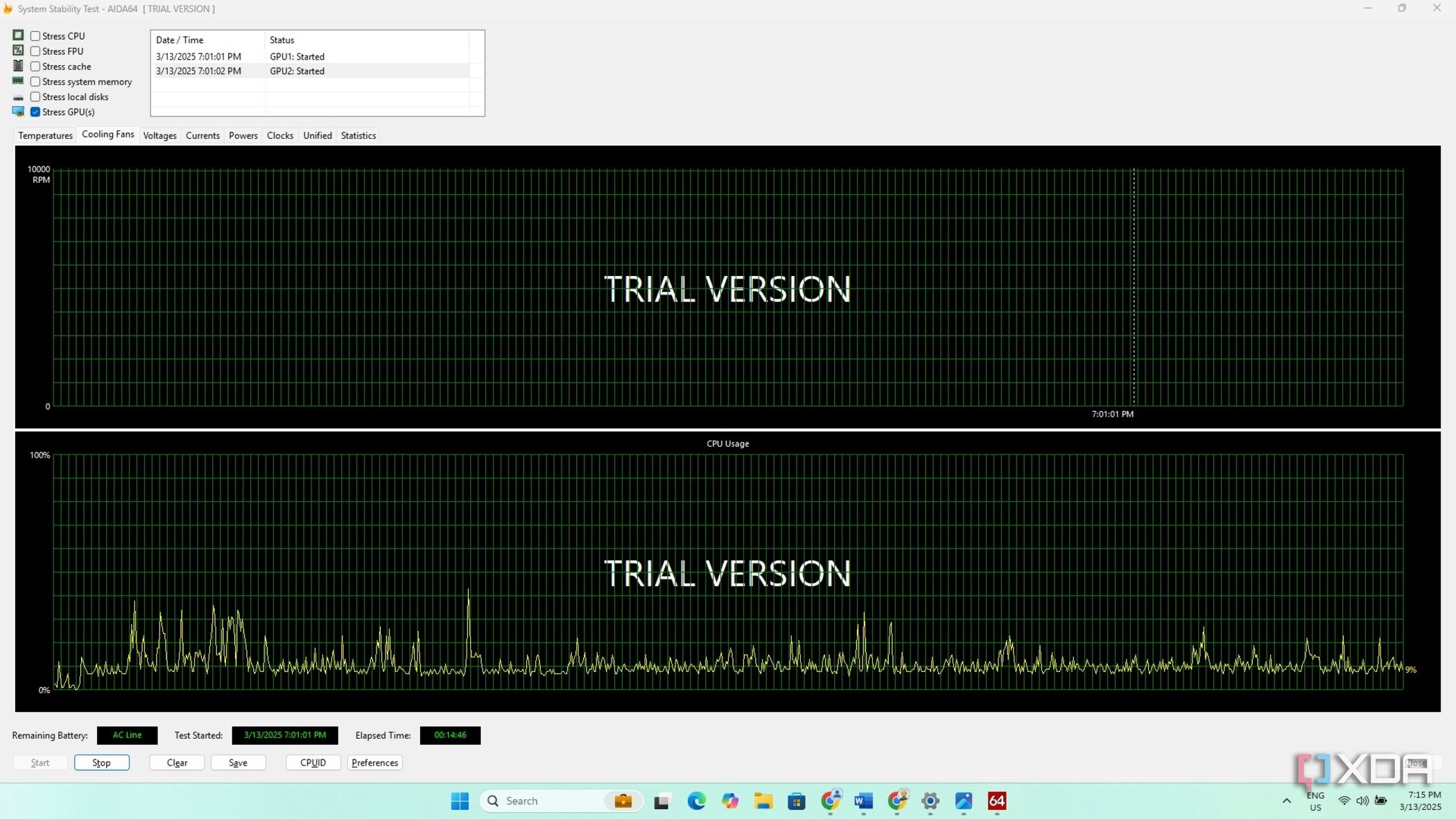Open File Explorer from the taskbar

[x=763, y=801]
